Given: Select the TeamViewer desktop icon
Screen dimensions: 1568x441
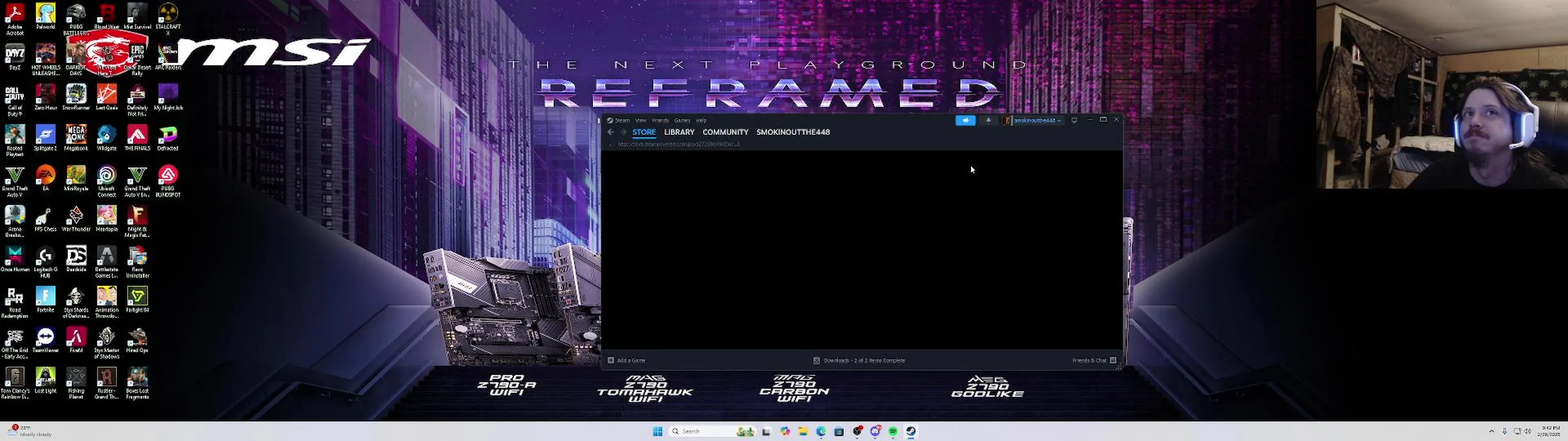Looking at the screenshot, I should point(45,340).
